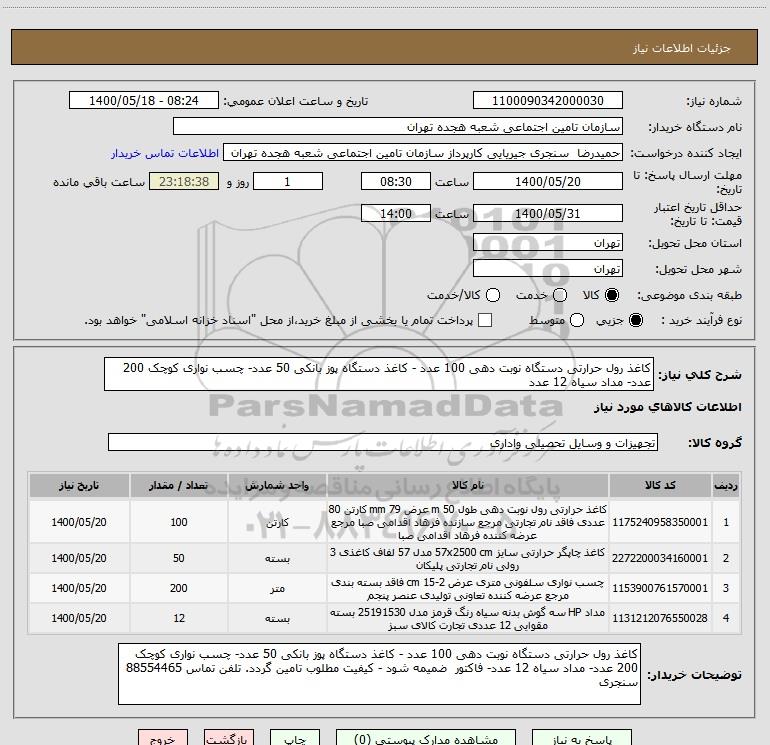
Task: Click the نام کالا column header
Action: tap(468, 485)
